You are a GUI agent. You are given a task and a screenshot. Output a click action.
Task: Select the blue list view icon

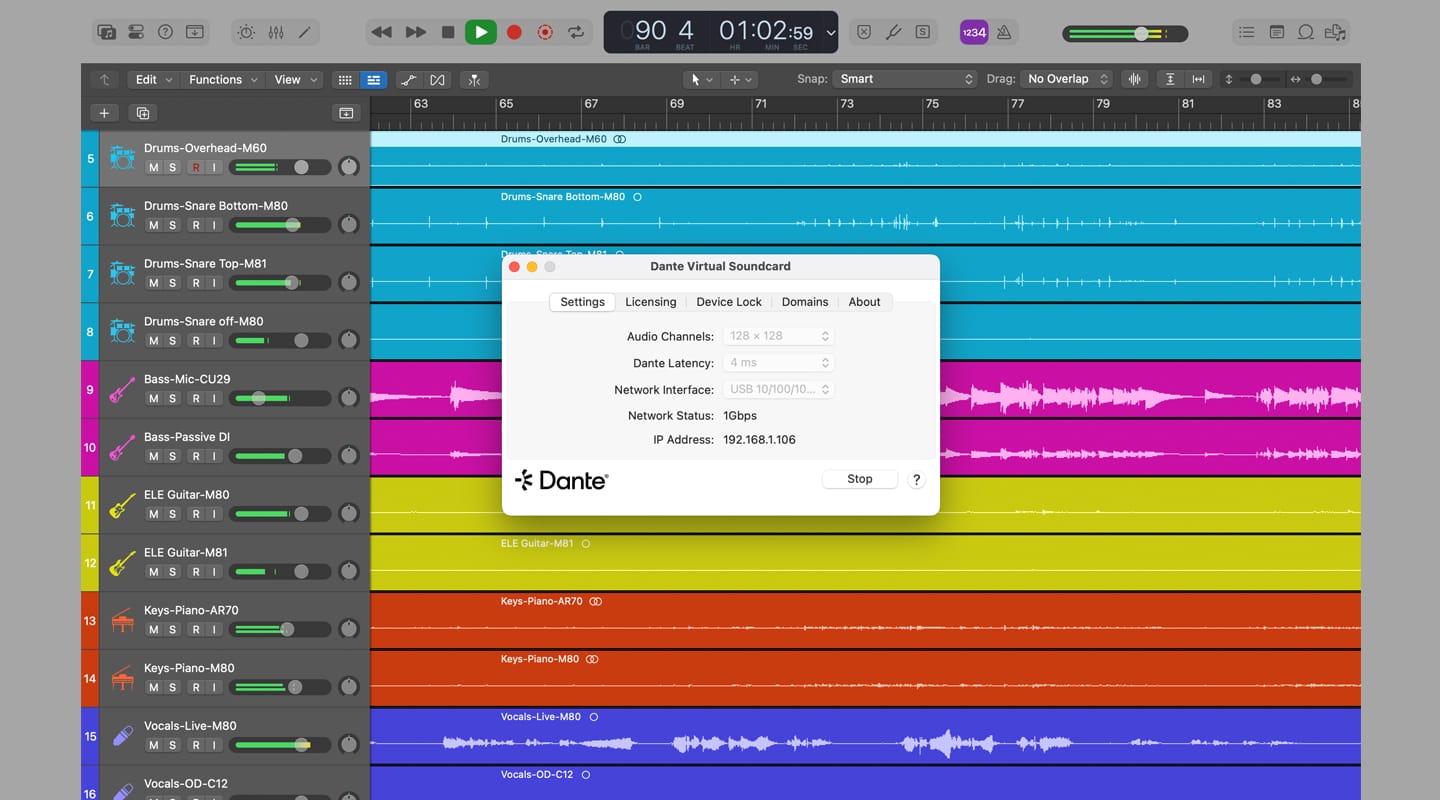(373, 80)
